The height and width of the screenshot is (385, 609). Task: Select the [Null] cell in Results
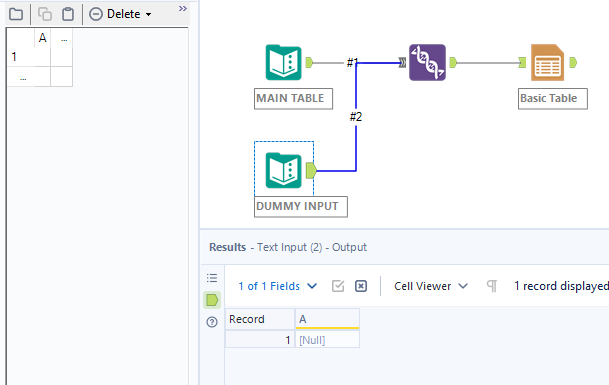click(x=327, y=340)
